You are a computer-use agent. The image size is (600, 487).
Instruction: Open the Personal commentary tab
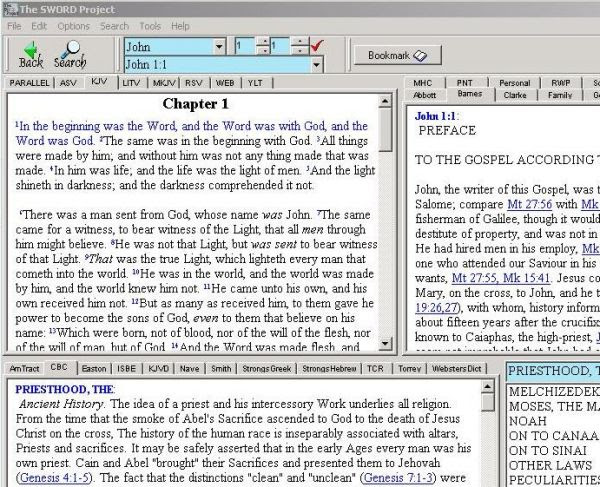(515, 83)
